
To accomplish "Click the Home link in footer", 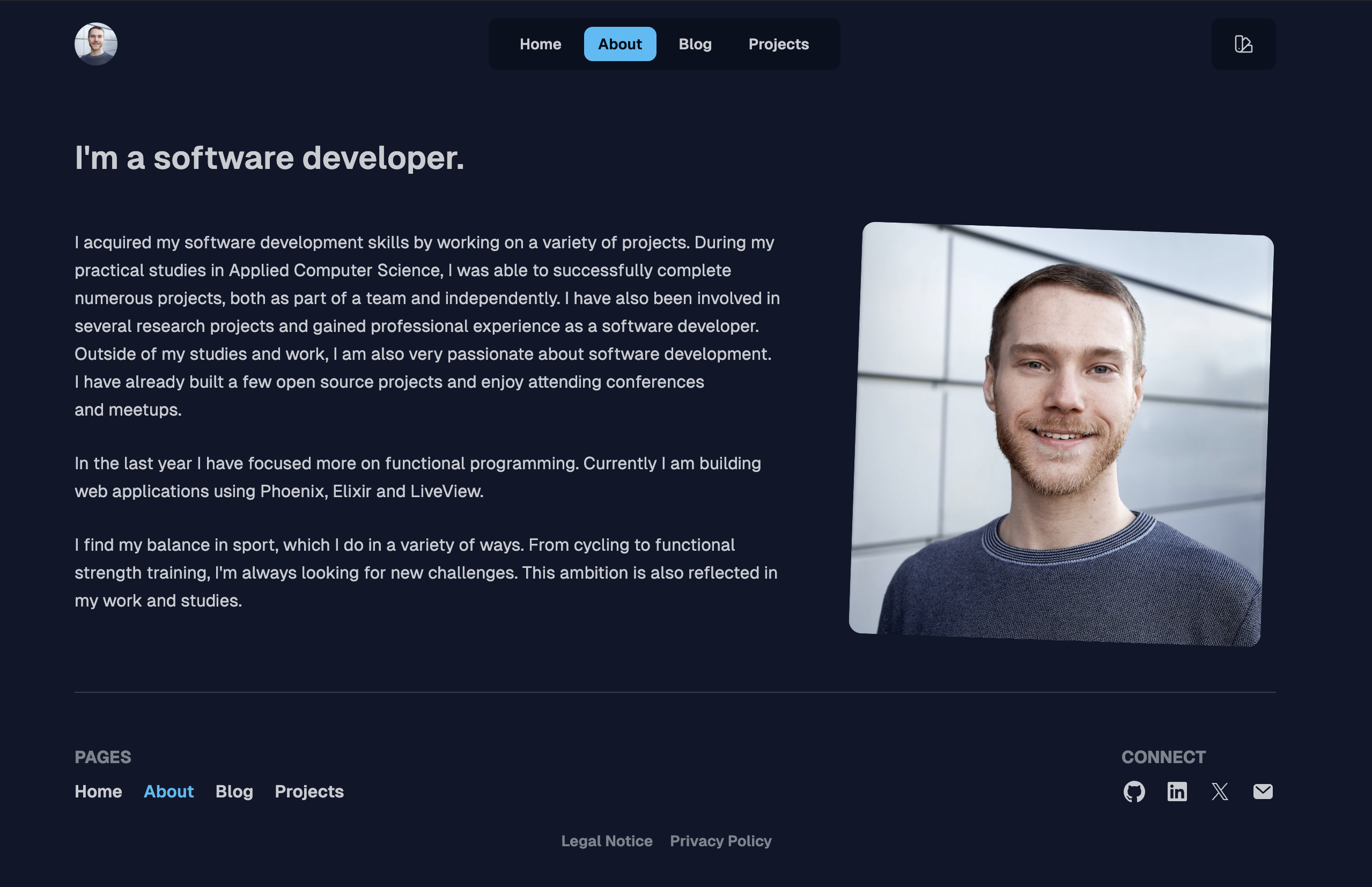I will 98,792.
